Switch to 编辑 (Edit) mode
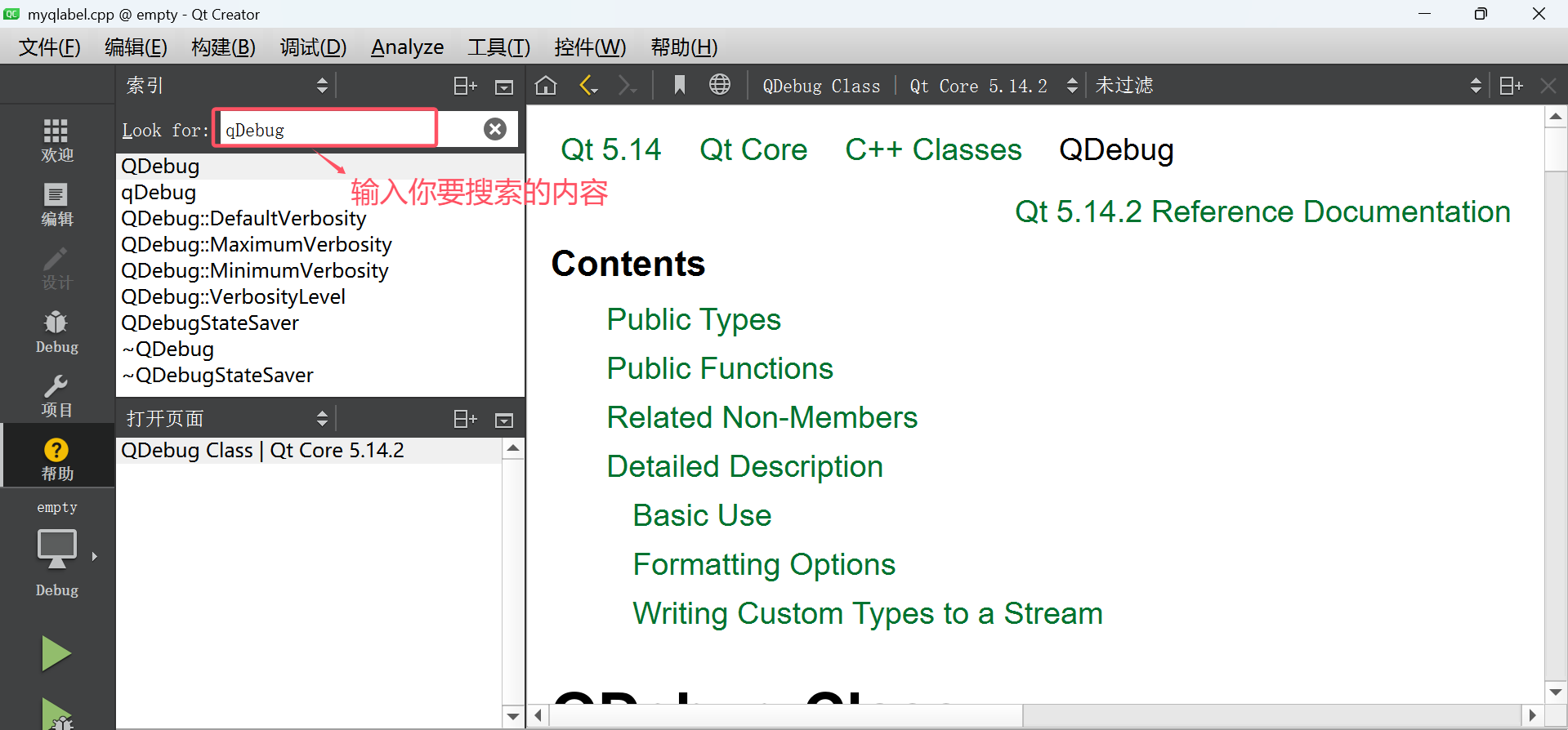 (56, 205)
